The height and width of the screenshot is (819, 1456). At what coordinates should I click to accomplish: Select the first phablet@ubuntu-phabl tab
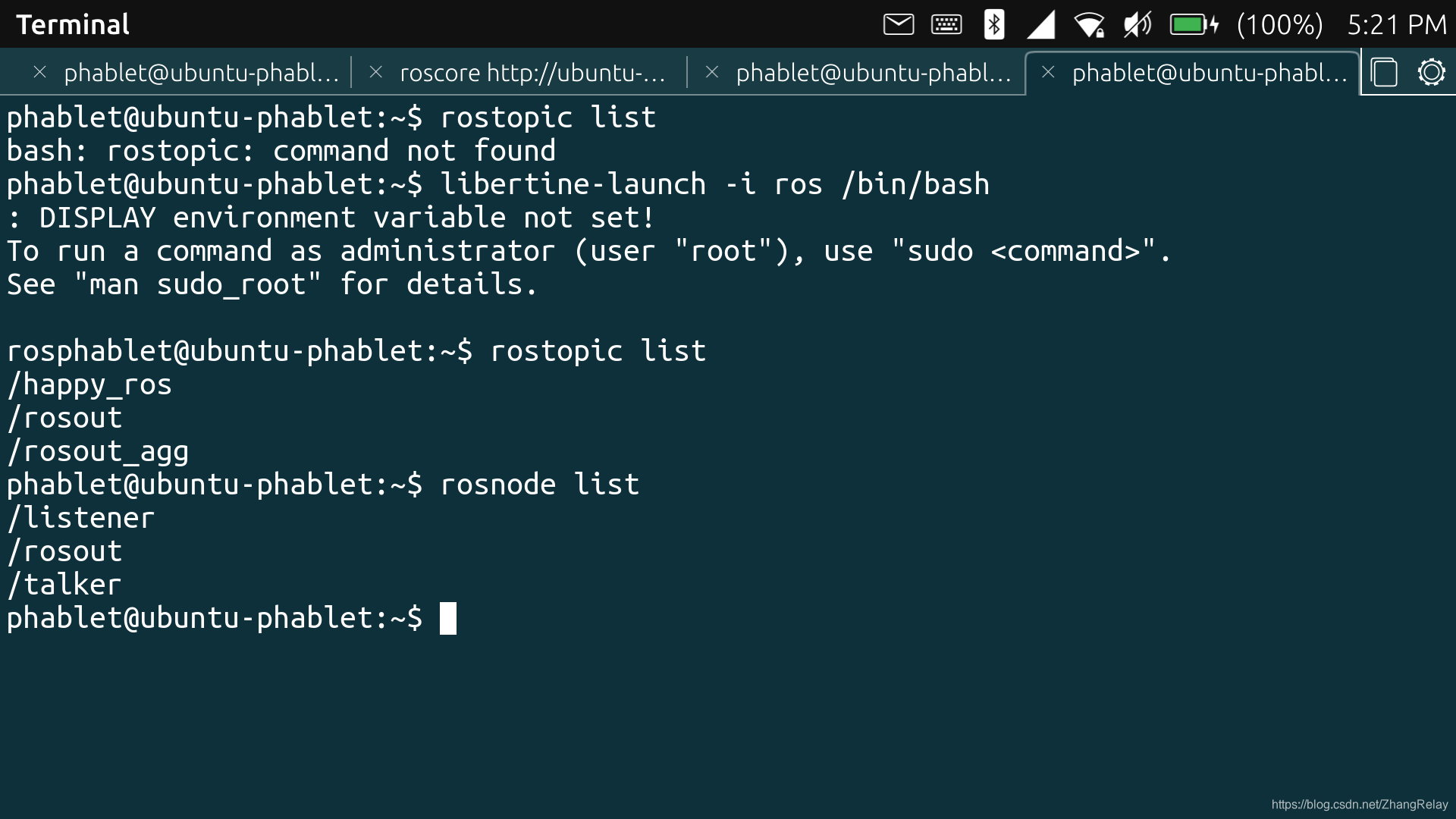201,72
